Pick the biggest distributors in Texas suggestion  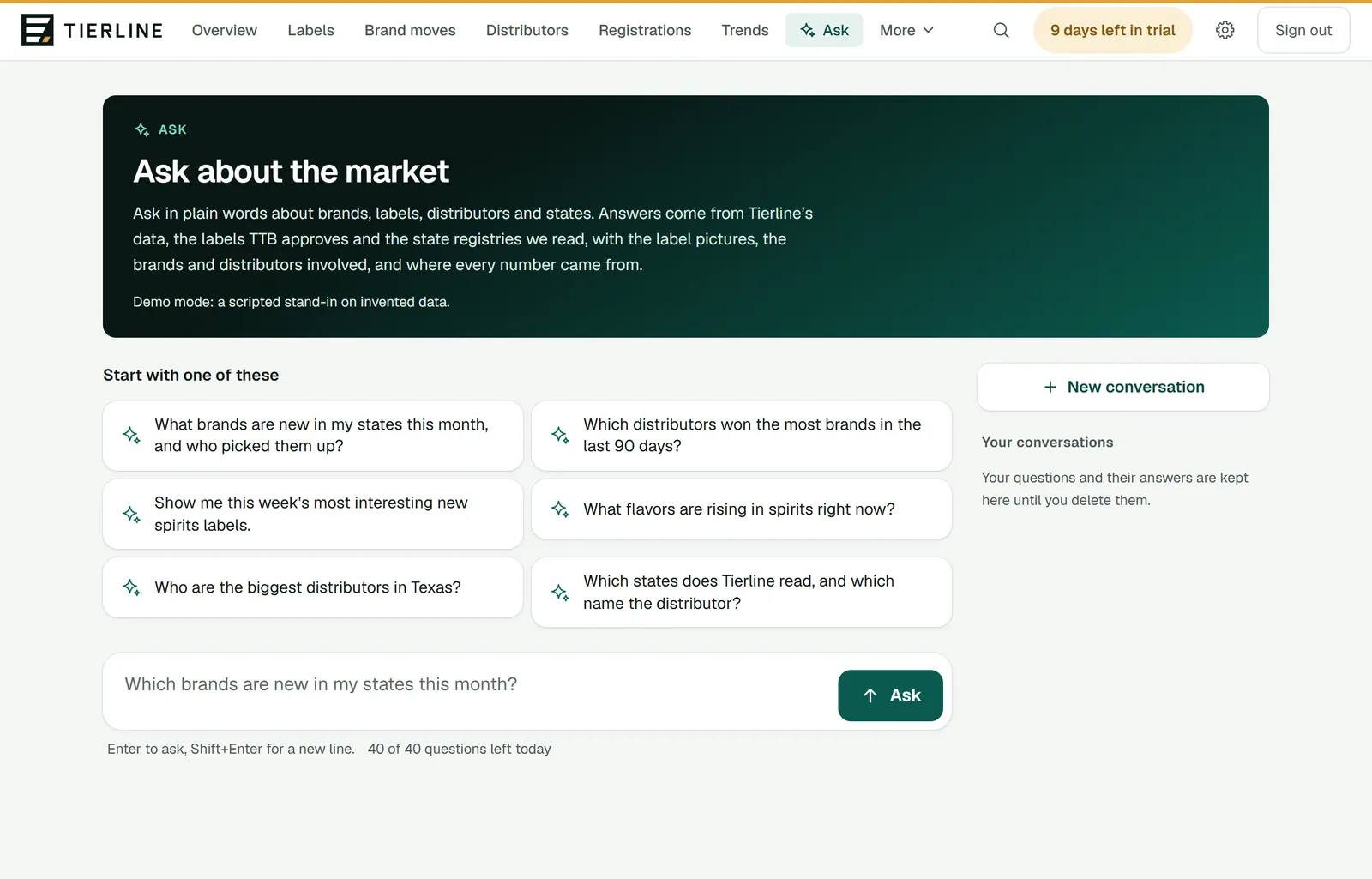pyautogui.click(x=313, y=587)
